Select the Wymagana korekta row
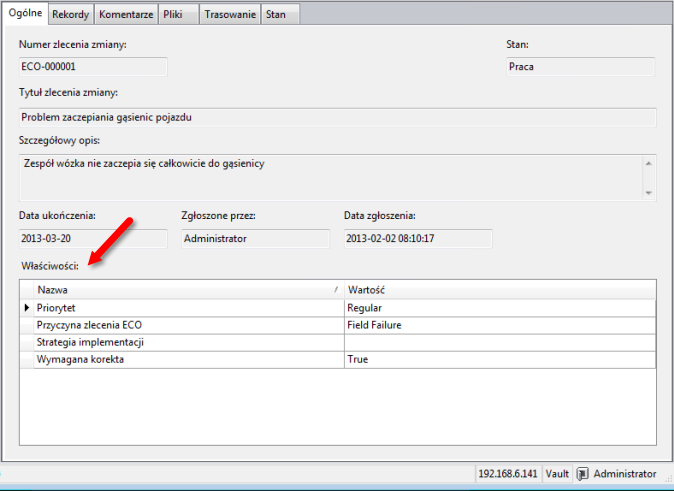Viewport: 674px width, 491px height. 337,360
